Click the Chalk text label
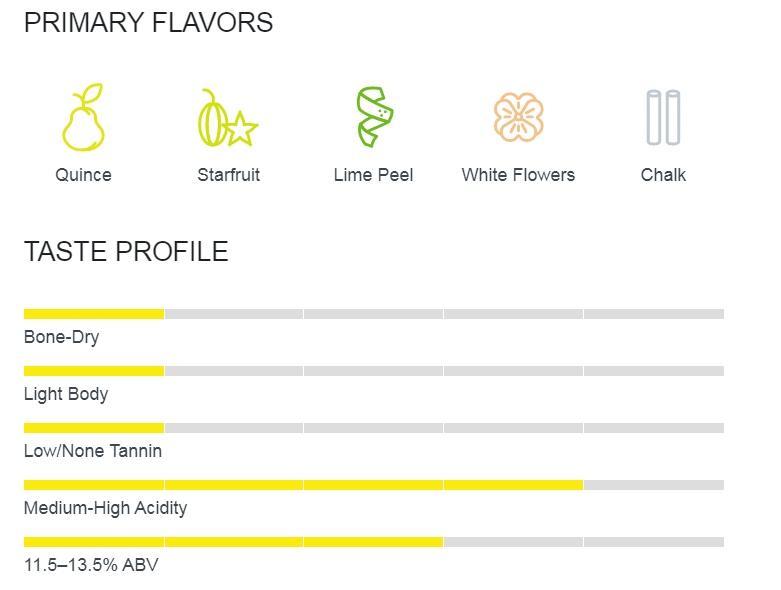This screenshot has width=781, height=590. click(x=663, y=175)
